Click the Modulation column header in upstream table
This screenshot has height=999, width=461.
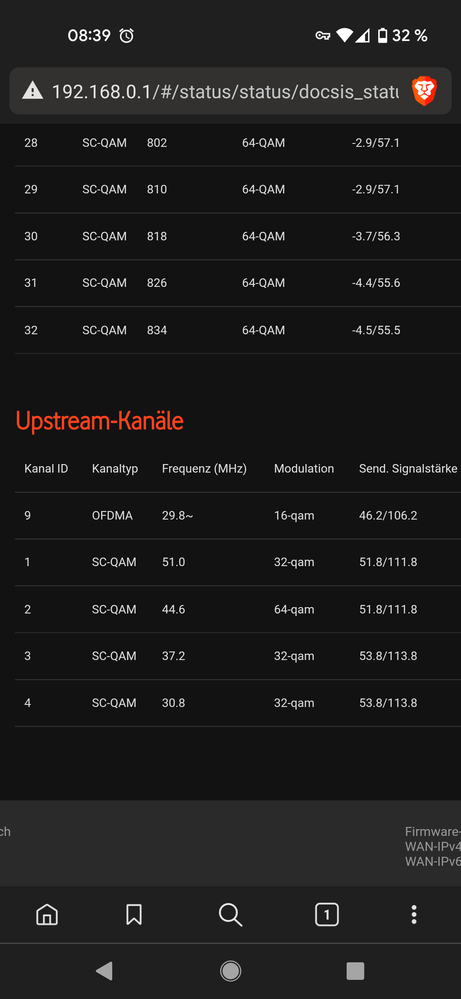pos(304,469)
